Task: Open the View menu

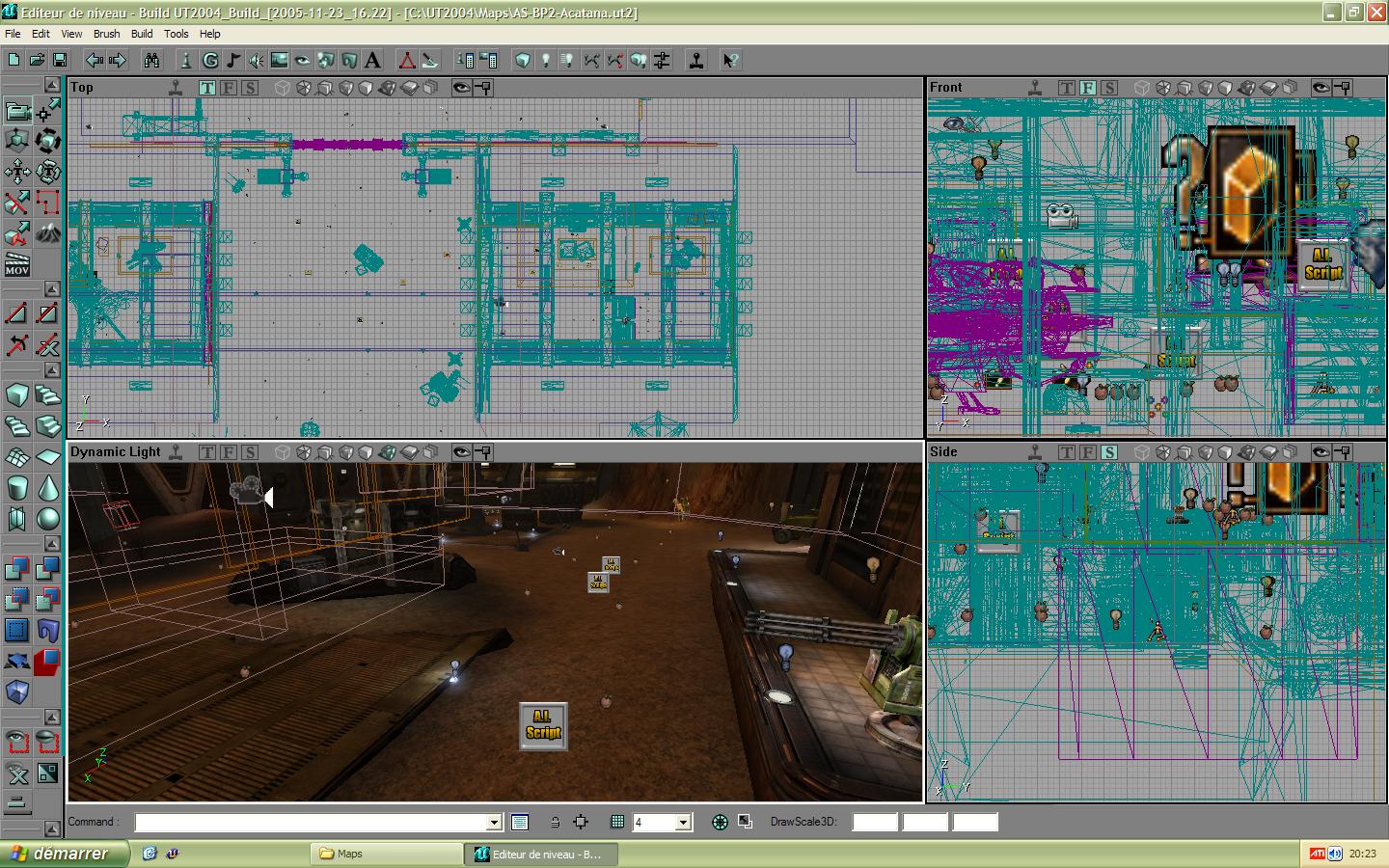Action: pyautogui.click(x=71, y=34)
